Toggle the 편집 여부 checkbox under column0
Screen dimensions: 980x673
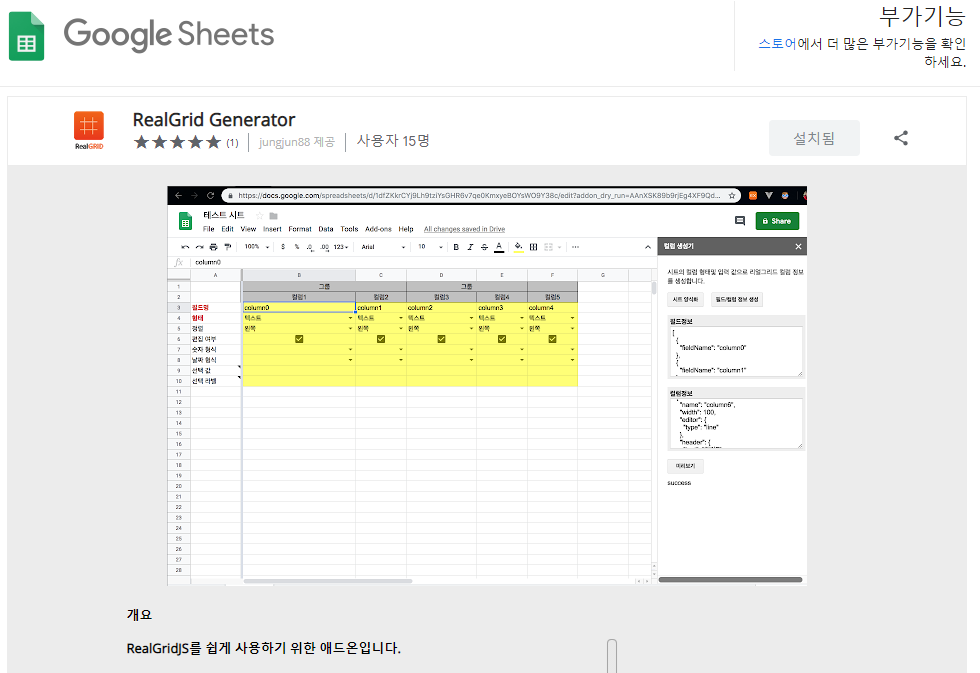[x=299, y=339]
